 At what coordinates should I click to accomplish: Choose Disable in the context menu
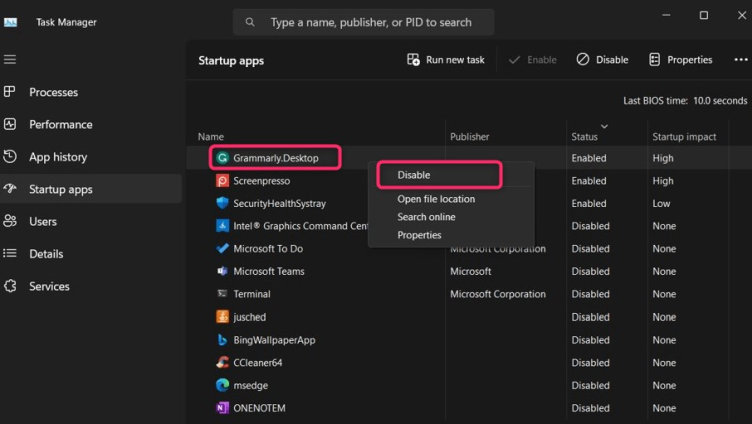coord(414,175)
